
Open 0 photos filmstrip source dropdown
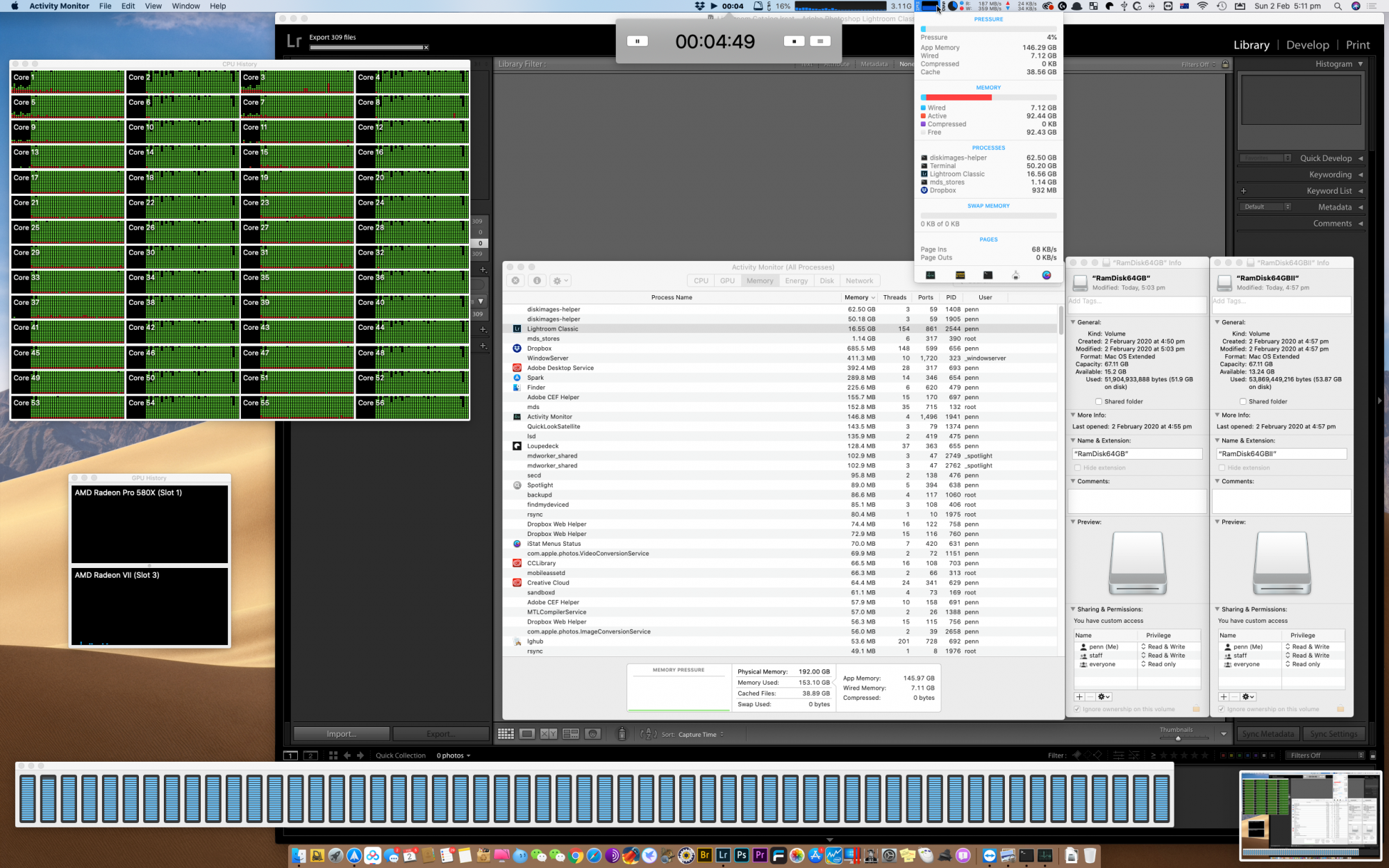pyautogui.click(x=454, y=756)
